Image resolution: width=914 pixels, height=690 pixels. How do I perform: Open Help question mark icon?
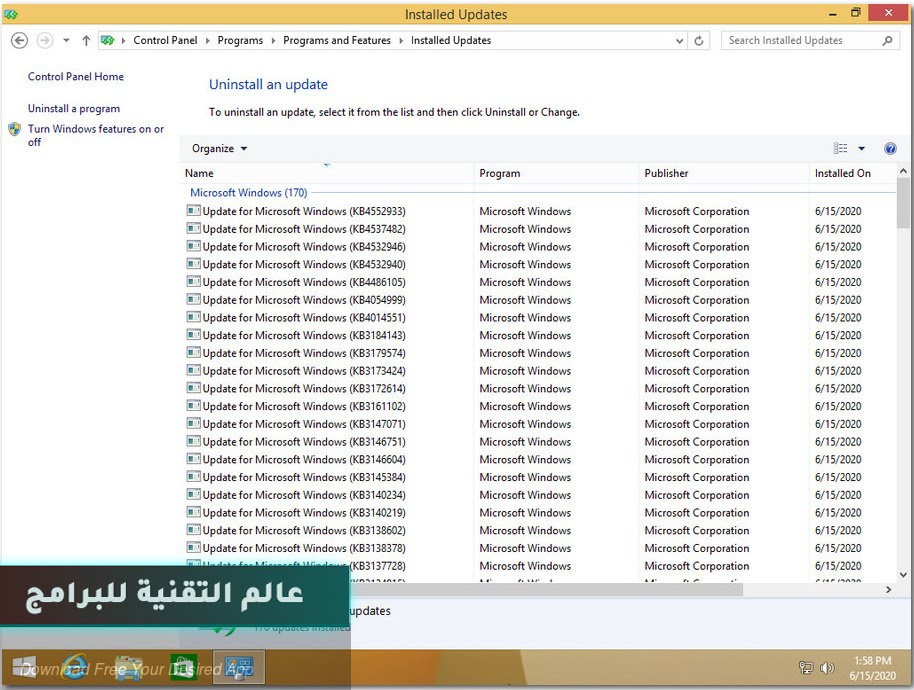pos(890,149)
